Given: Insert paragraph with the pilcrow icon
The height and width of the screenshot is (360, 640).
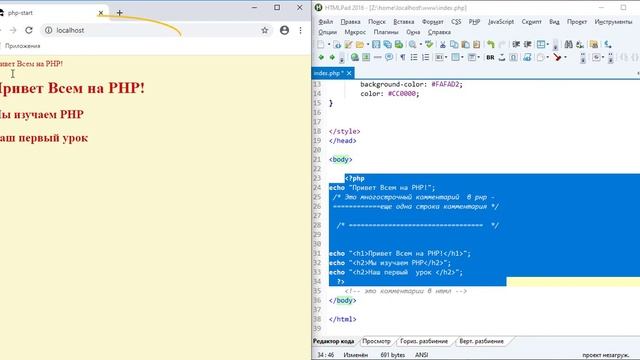Looking at the screenshot, I should pyautogui.click(x=403, y=57).
